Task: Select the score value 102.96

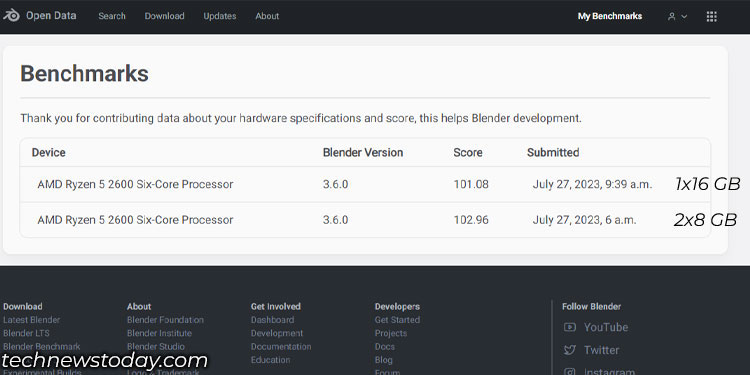Action: (471, 220)
